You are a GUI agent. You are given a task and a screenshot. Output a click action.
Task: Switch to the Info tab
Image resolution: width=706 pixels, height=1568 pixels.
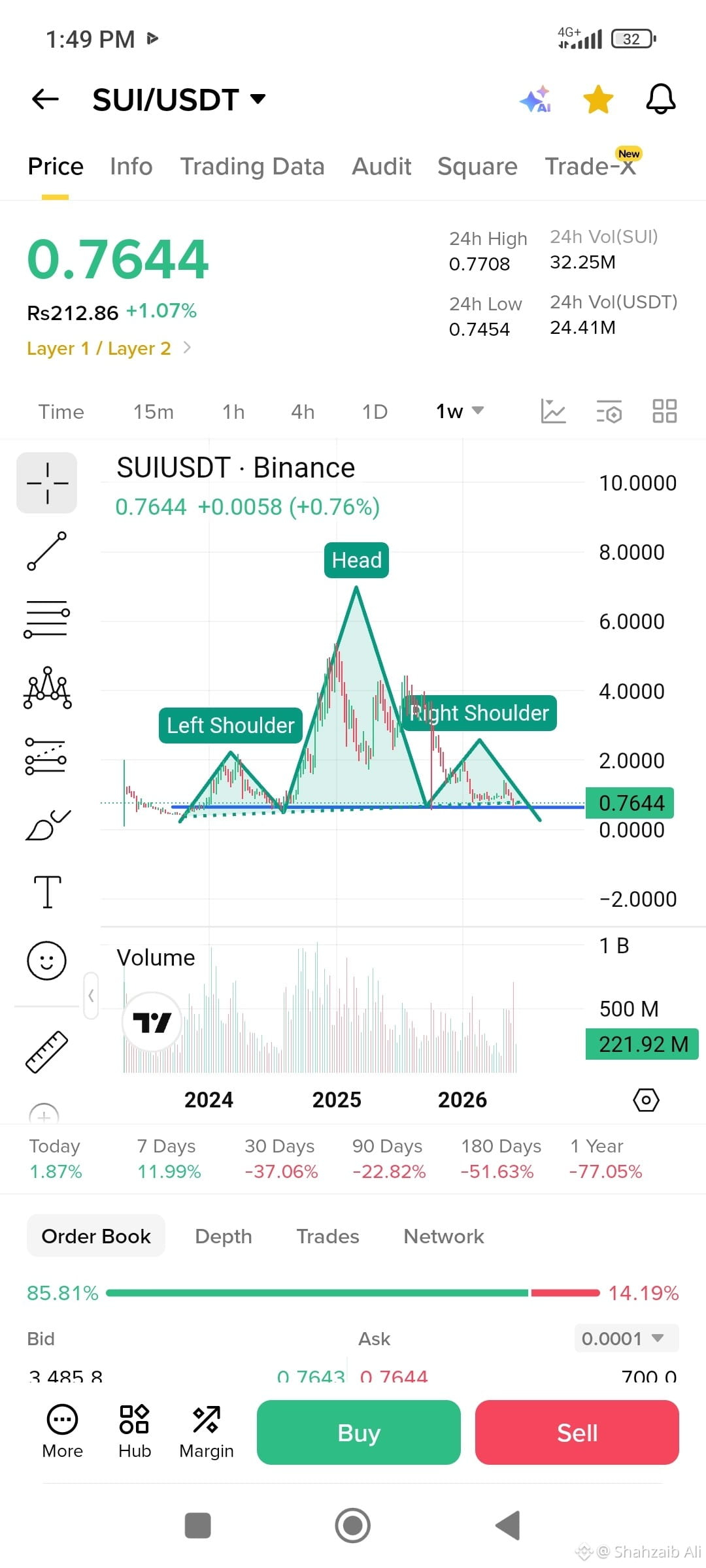pyautogui.click(x=131, y=167)
